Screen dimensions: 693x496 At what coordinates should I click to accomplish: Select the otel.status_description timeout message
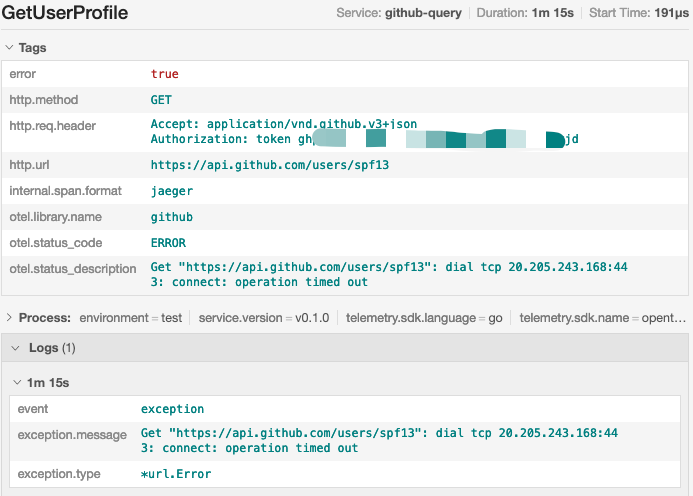388,275
